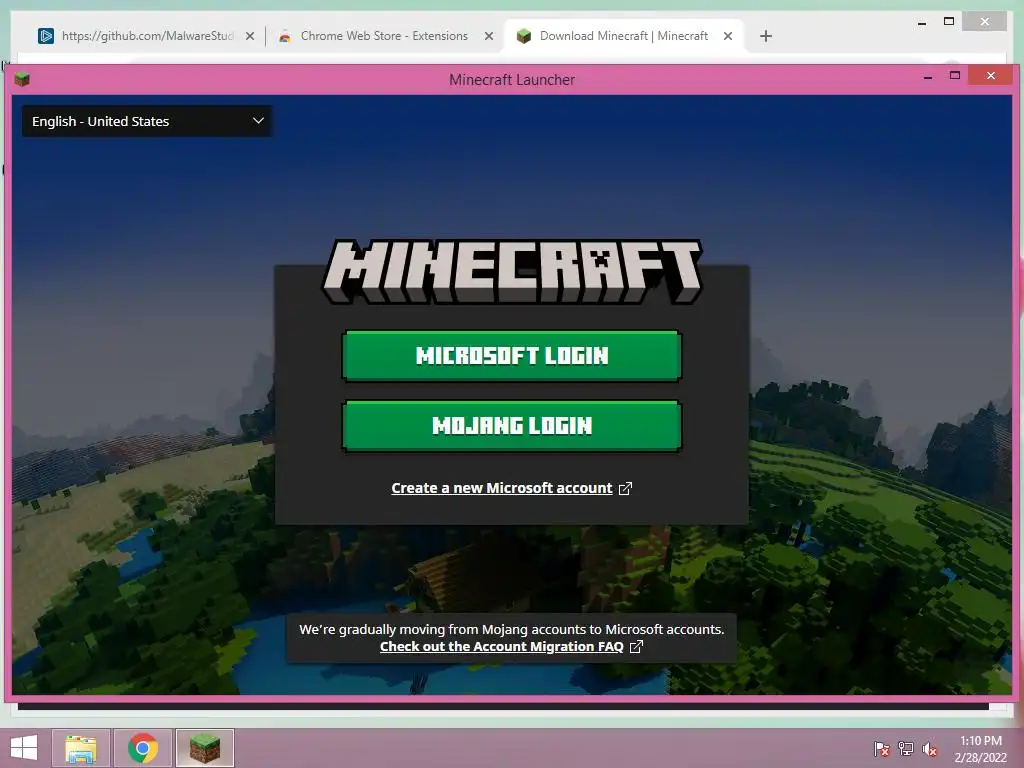The width and height of the screenshot is (1024, 768).
Task: Close the Chrome browser window
Action: 985,22
